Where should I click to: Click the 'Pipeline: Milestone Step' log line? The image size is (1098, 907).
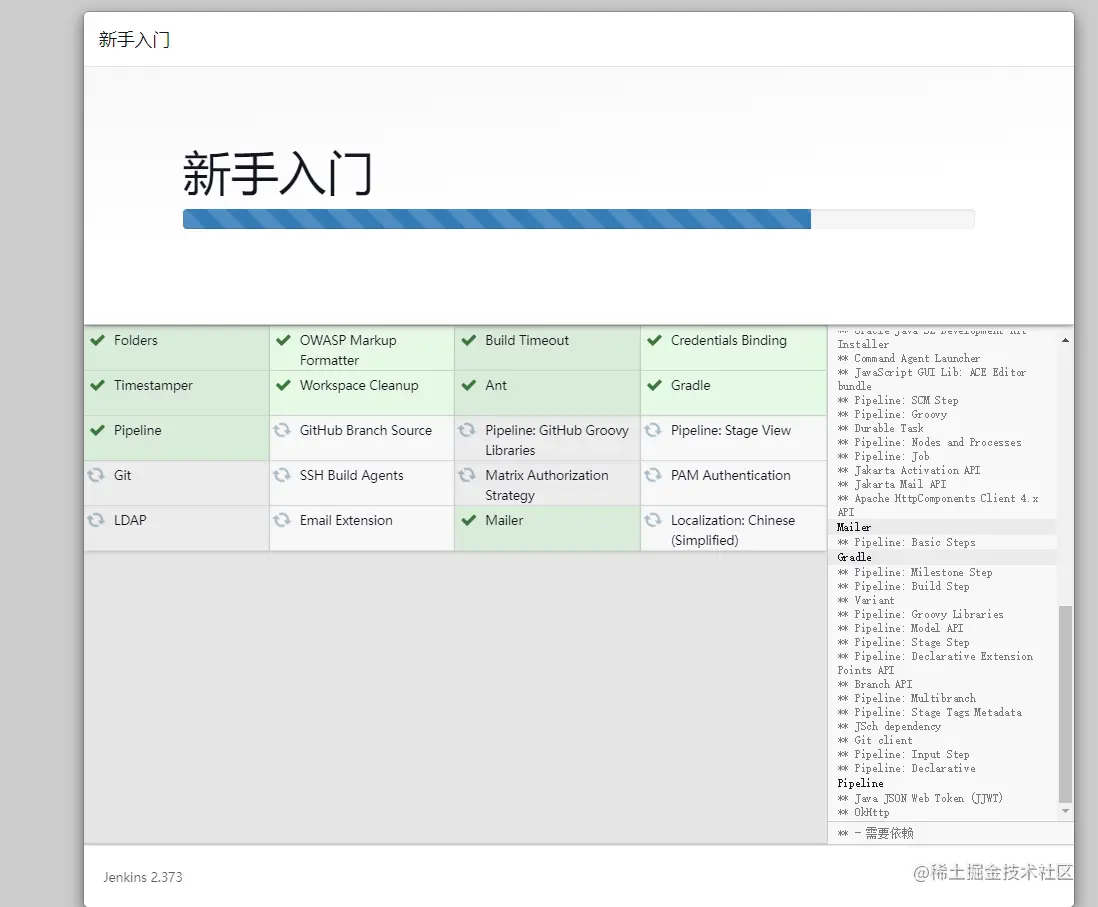[915, 573]
